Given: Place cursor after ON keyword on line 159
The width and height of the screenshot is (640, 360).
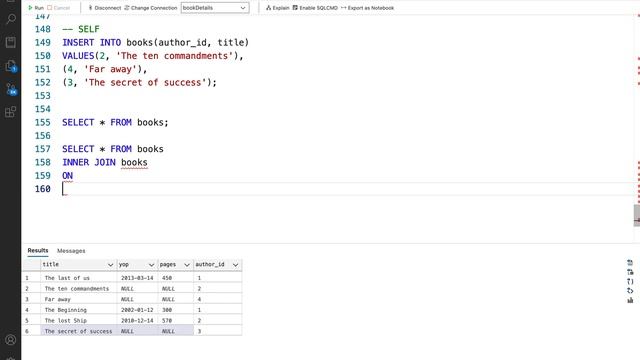Looking at the screenshot, I should (73, 176).
